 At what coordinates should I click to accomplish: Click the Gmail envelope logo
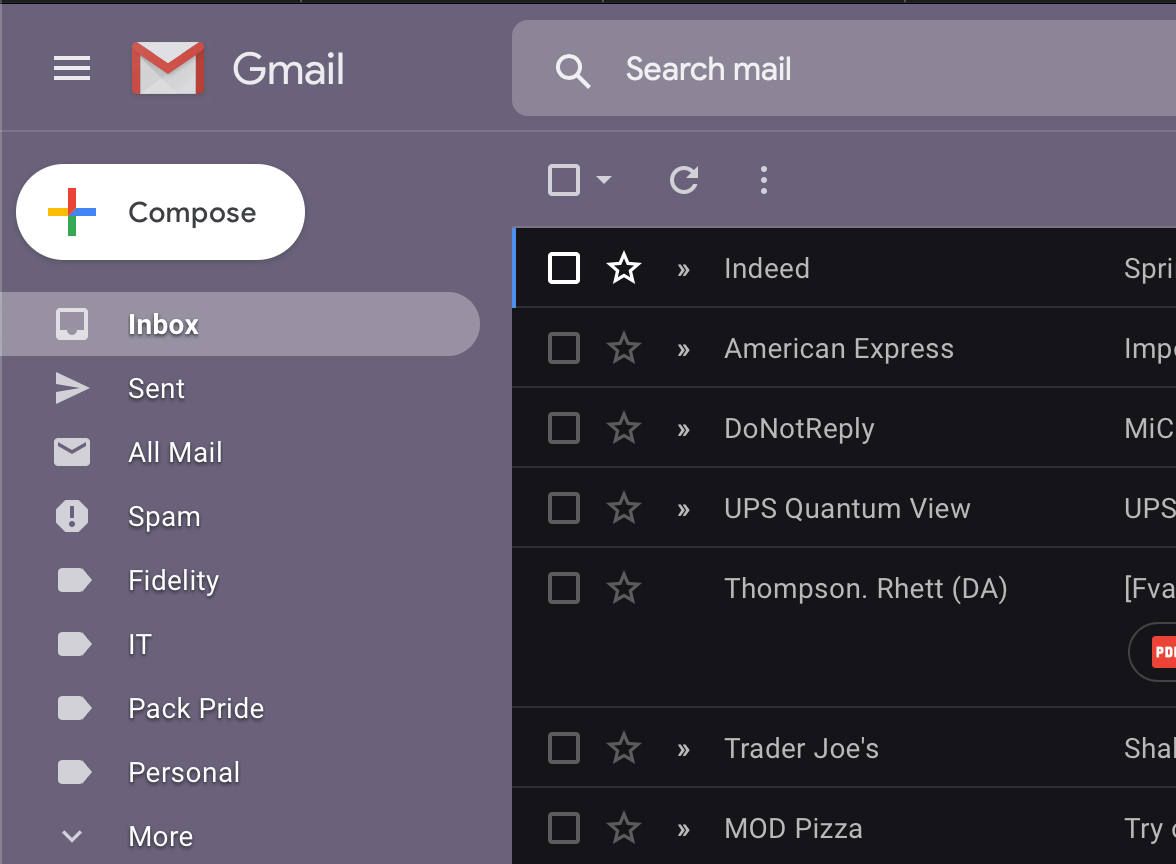click(168, 68)
